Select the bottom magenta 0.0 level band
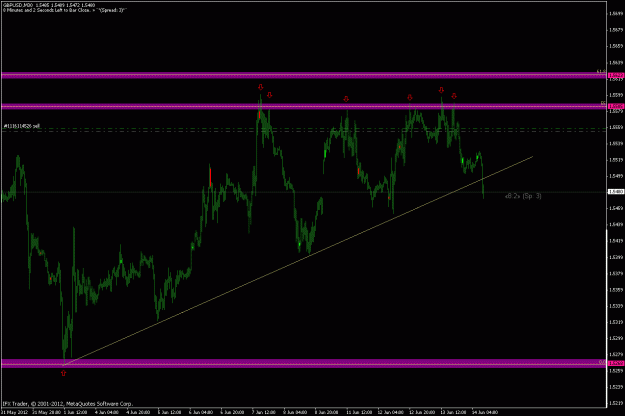The image size is (625, 416). 303,363
